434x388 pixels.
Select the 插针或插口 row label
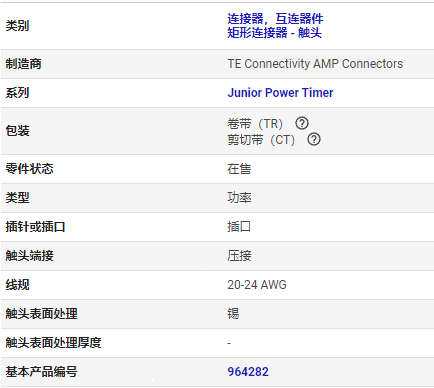click(35, 227)
